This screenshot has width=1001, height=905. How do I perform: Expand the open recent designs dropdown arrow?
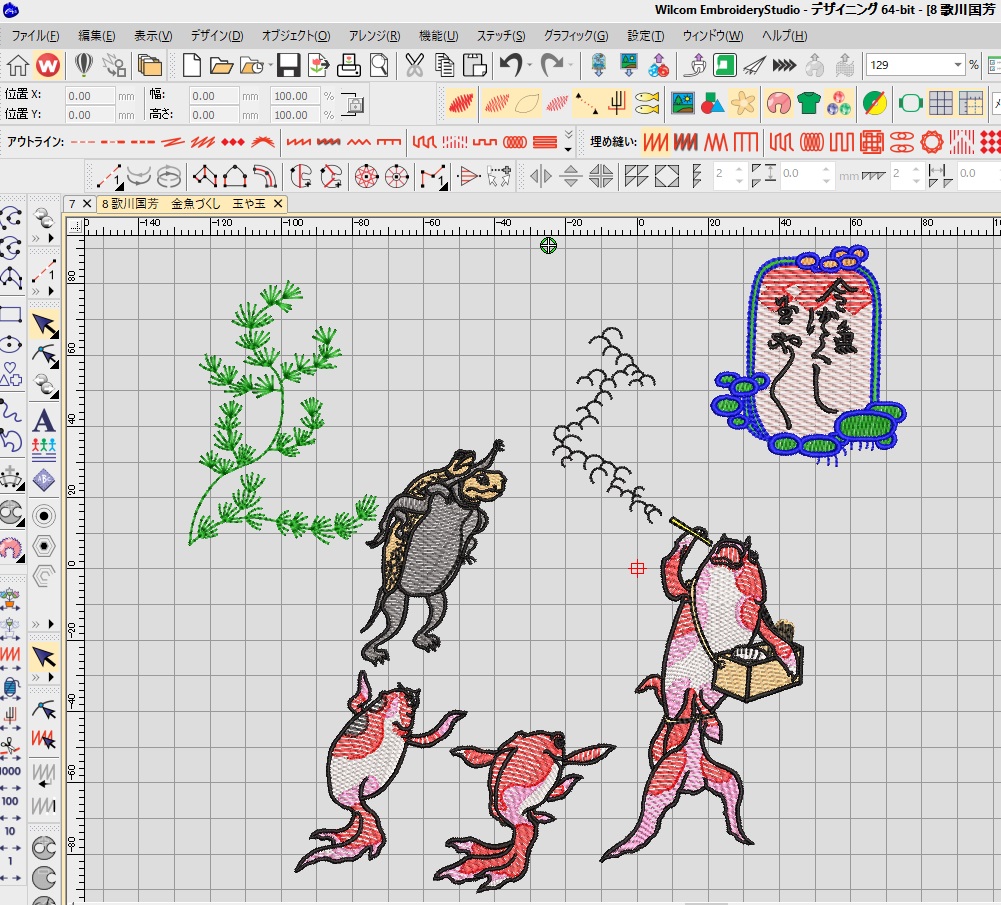coord(271,65)
